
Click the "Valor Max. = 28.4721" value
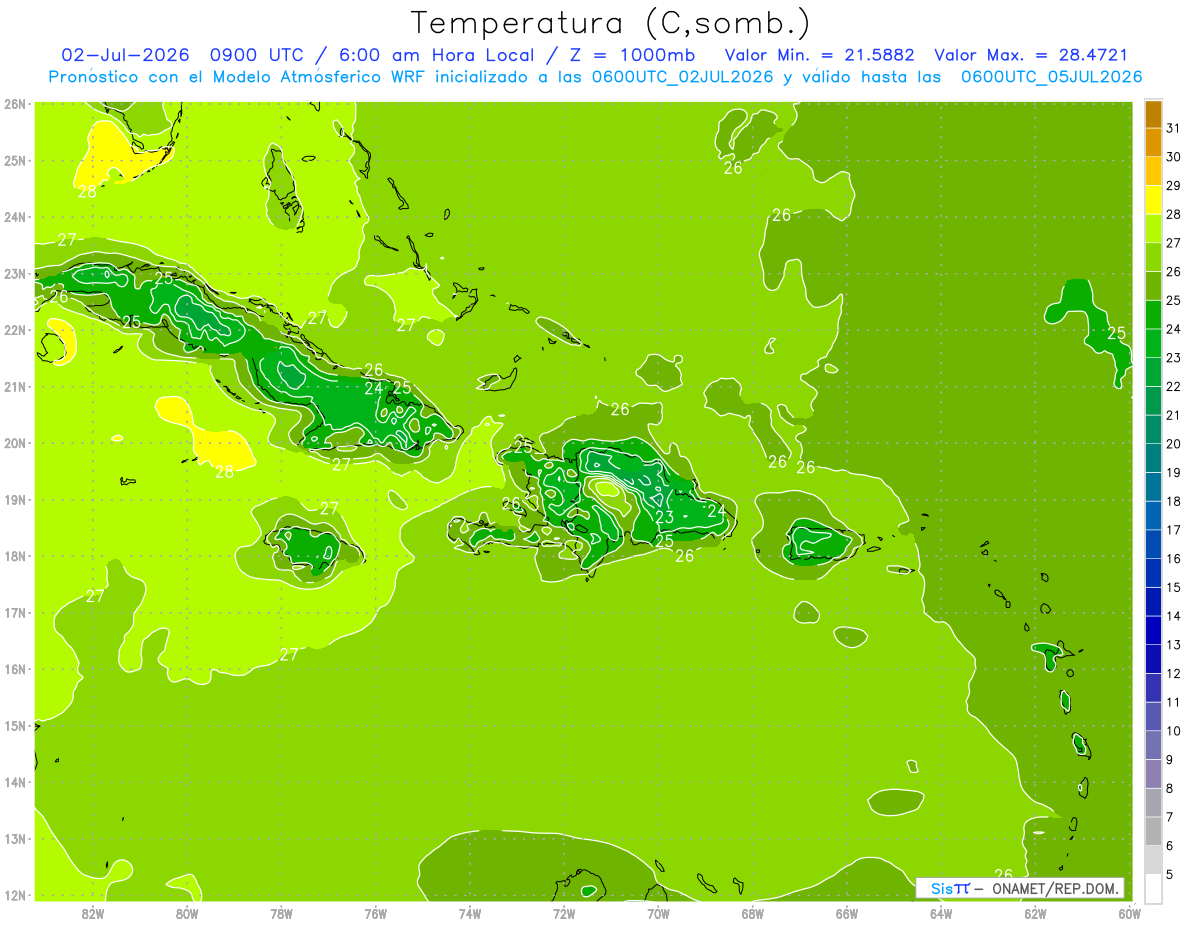[x=1031, y=55]
